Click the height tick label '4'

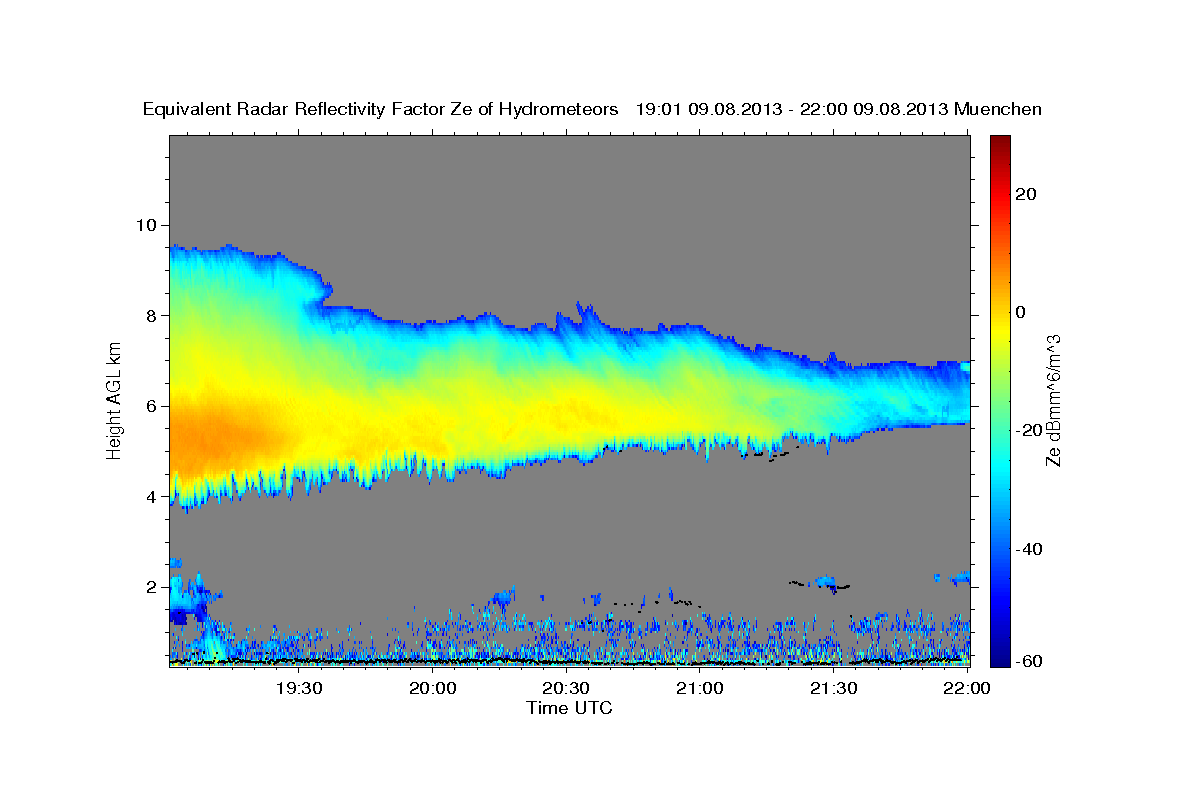point(150,497)
